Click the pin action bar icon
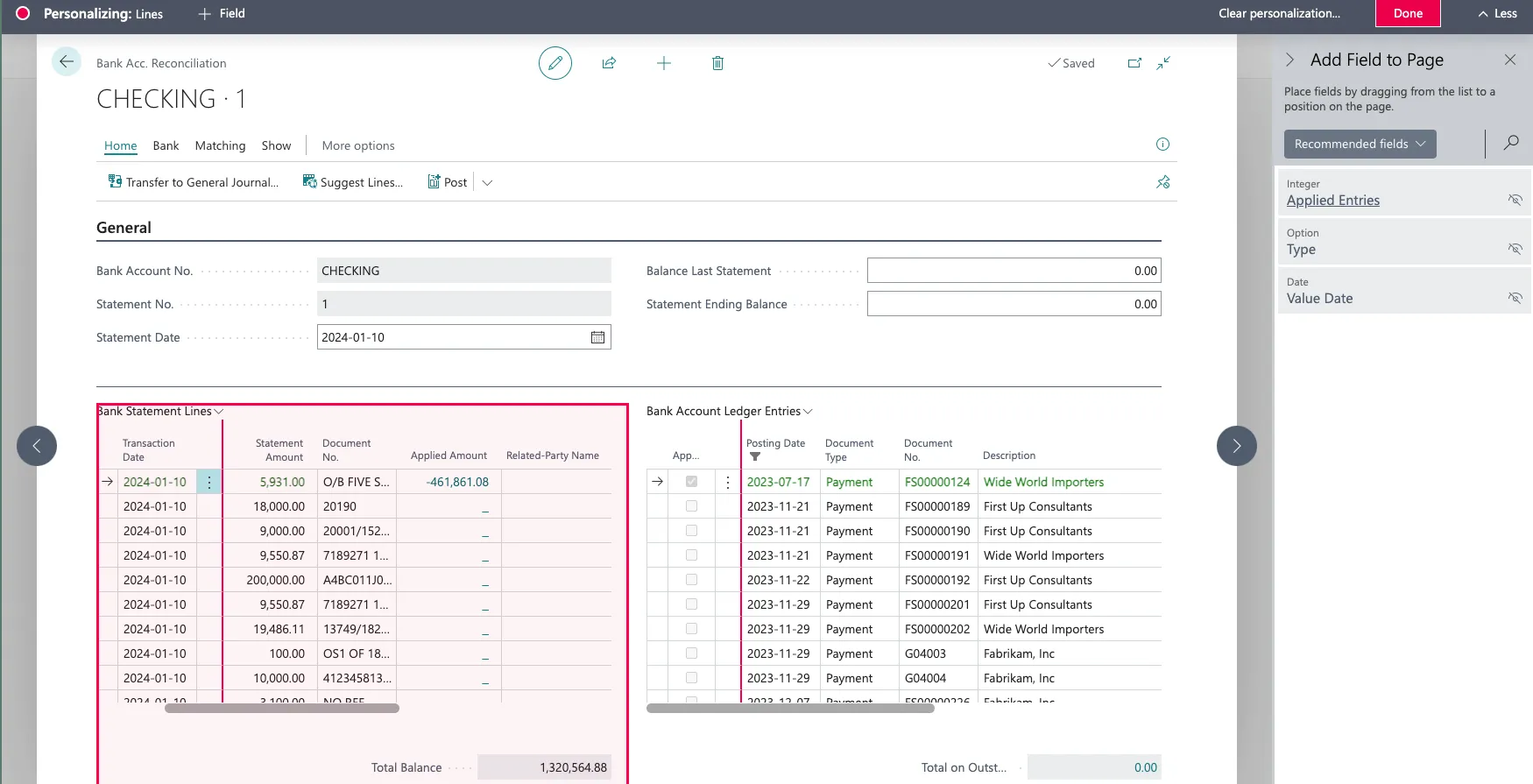 pyautogui.click(x=1162, y=182)
